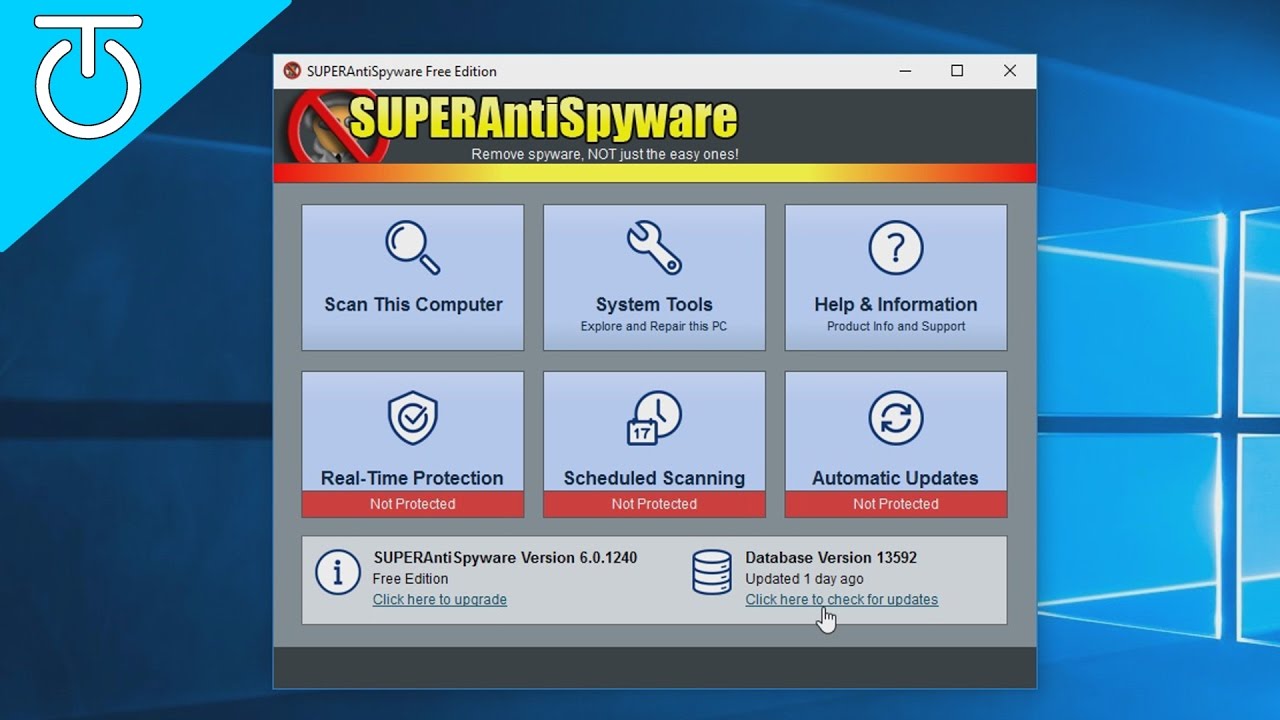Click SUPERAntiSpyware Version 6.0.1240 text
The width and height of the screenshot is (1280, 720).
coord(505,558)
